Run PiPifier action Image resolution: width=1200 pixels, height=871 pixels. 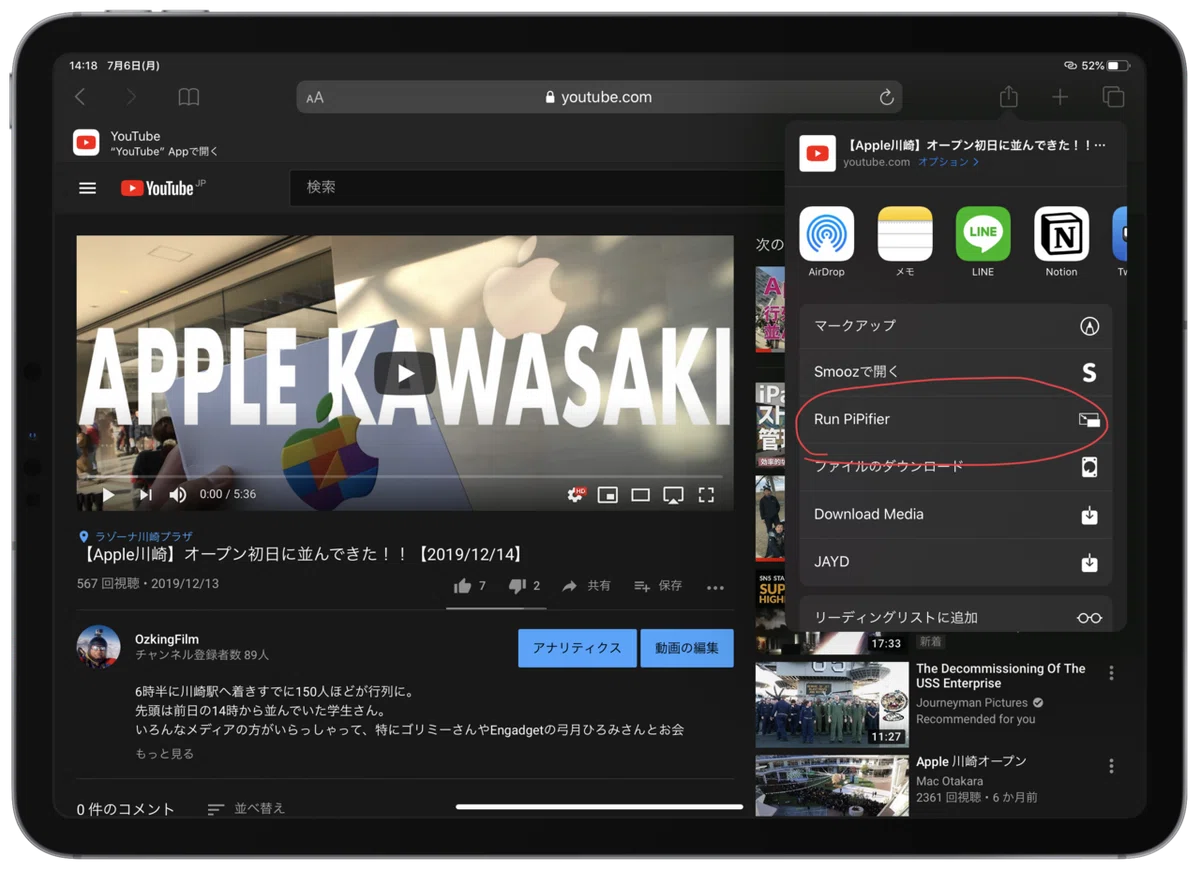pyautogui.click(x=956, y=420)
